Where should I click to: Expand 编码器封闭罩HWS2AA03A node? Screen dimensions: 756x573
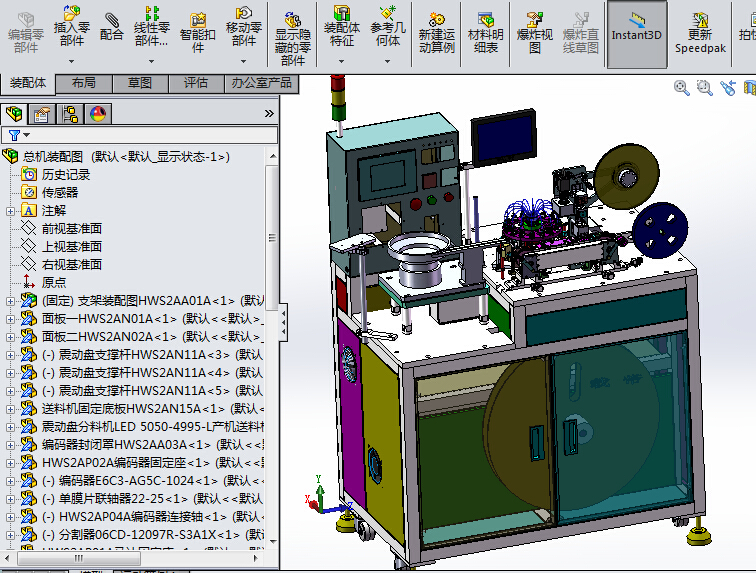10,445
